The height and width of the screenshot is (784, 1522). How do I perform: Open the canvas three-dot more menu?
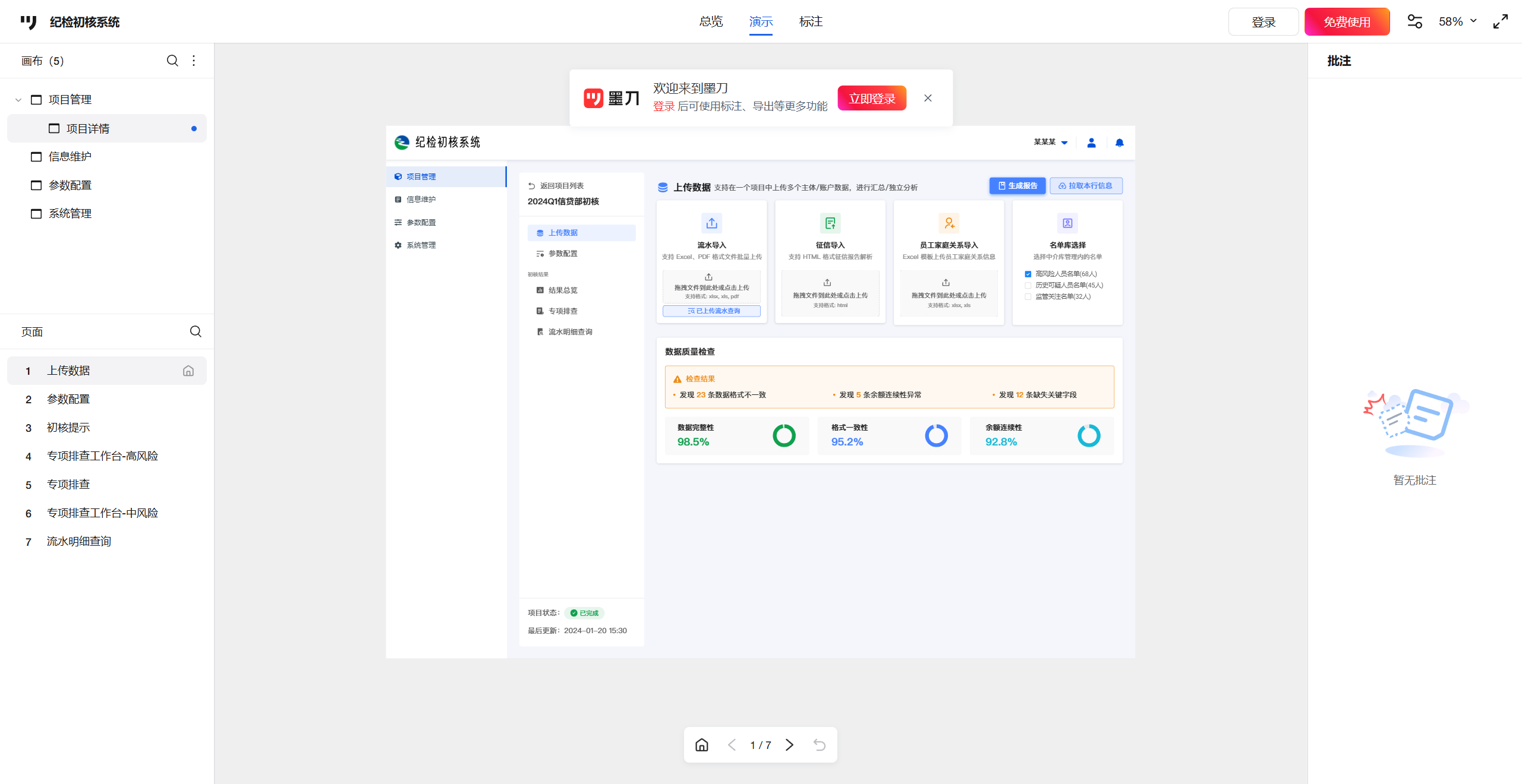[x=194, y=61]
